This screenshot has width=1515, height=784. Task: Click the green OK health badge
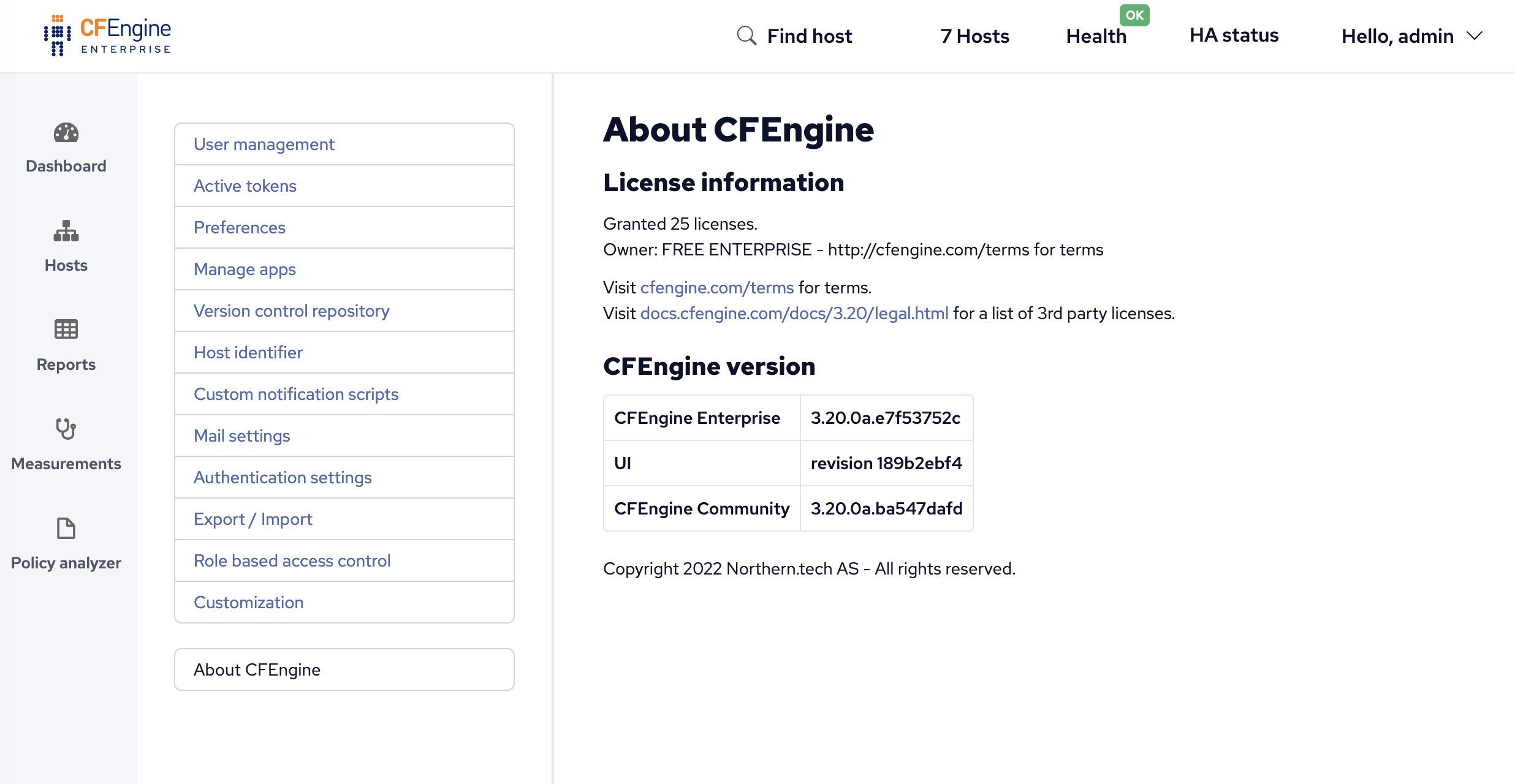coord(1134,15)
